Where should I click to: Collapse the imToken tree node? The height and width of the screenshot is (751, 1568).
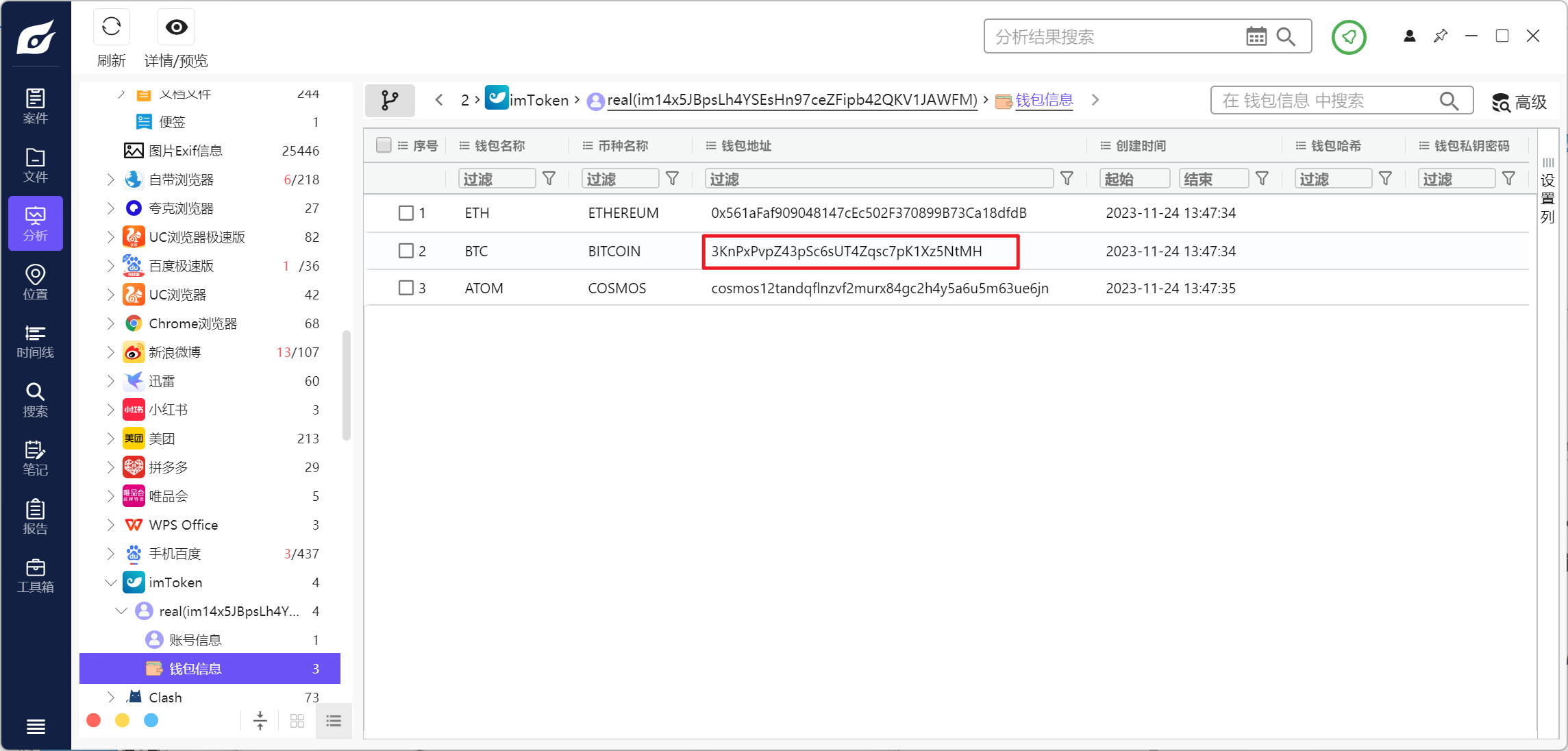click(111, 582)
